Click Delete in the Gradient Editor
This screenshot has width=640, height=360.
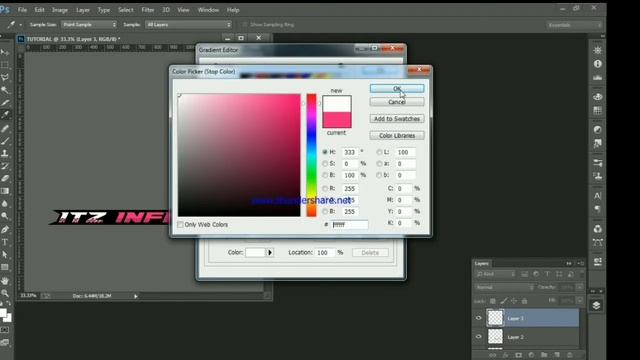pos(370,253)
